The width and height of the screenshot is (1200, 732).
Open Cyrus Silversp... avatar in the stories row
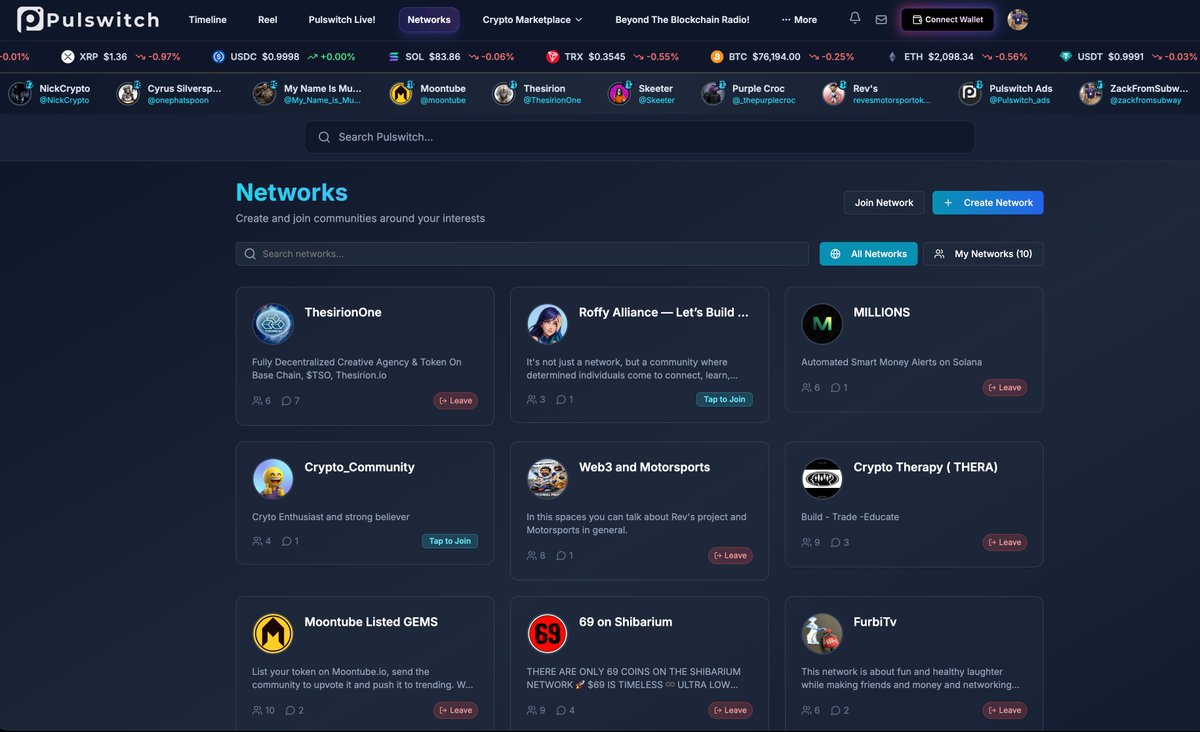pyautogui.click(x=128, y=94)
